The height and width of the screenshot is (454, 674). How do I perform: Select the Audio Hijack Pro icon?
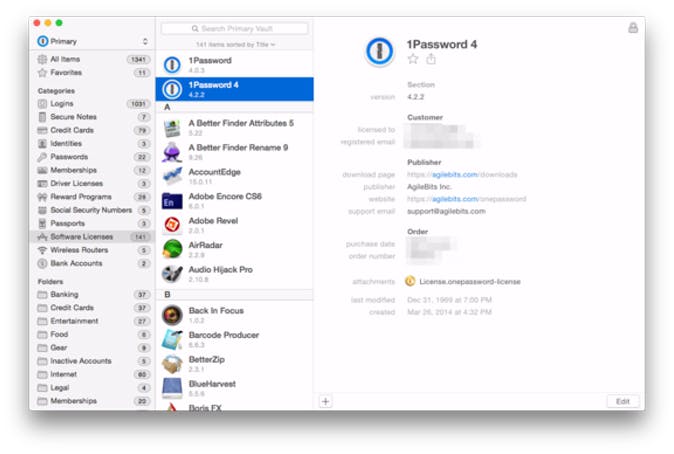pyautogui.click(x=172, y=274)
